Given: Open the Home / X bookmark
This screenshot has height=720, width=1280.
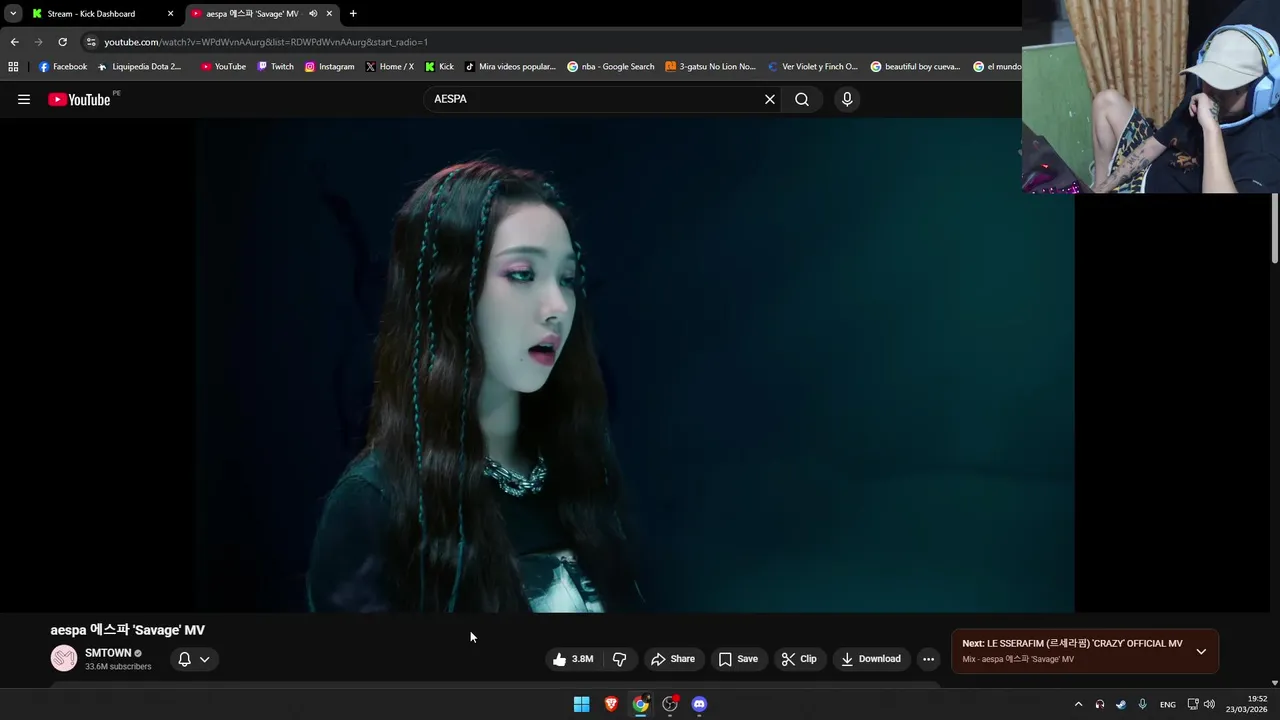Looking at the screenshot, I should [390, 67].
